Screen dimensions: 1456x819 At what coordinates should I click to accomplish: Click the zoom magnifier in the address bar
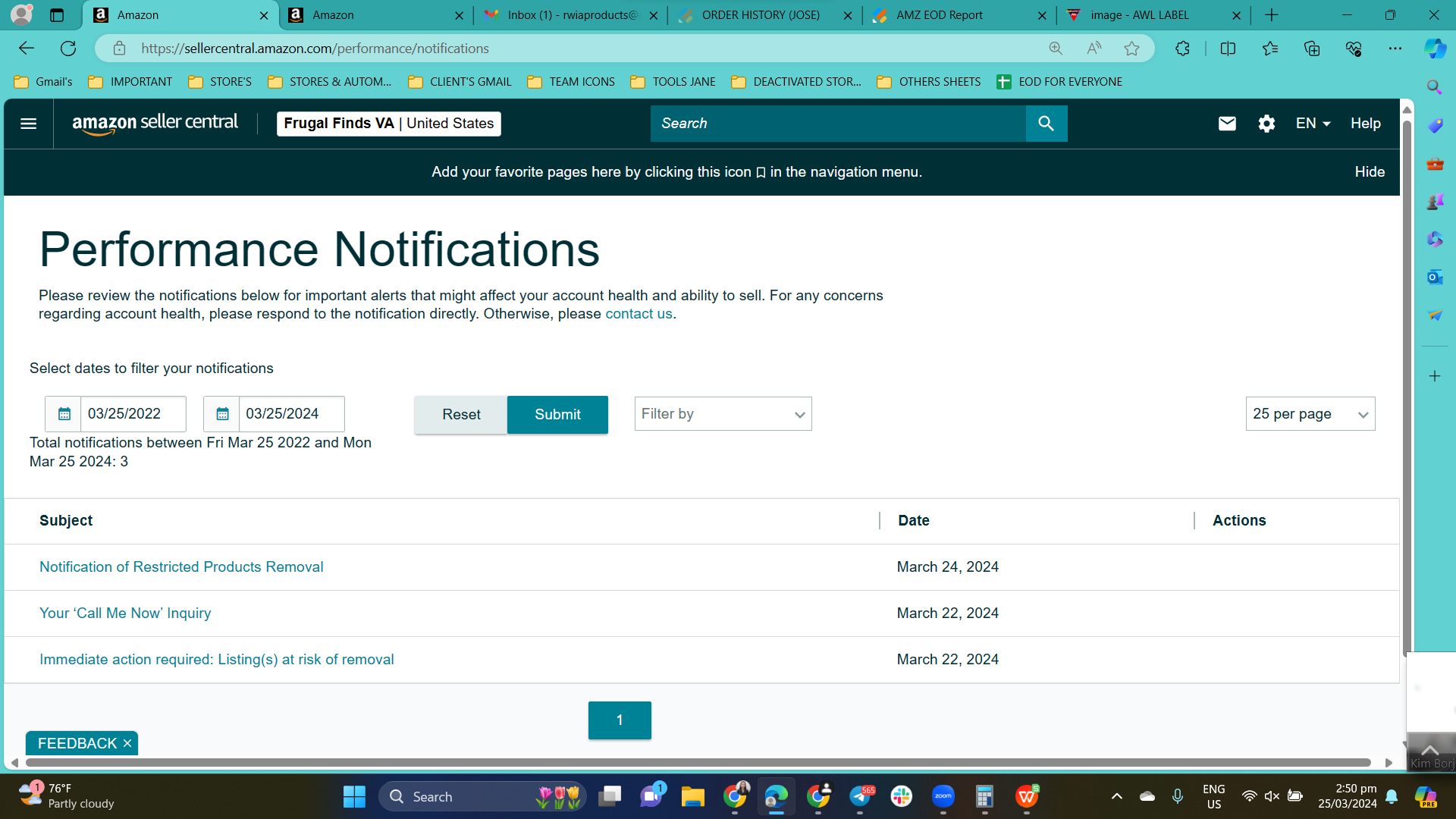(1056, 49)
